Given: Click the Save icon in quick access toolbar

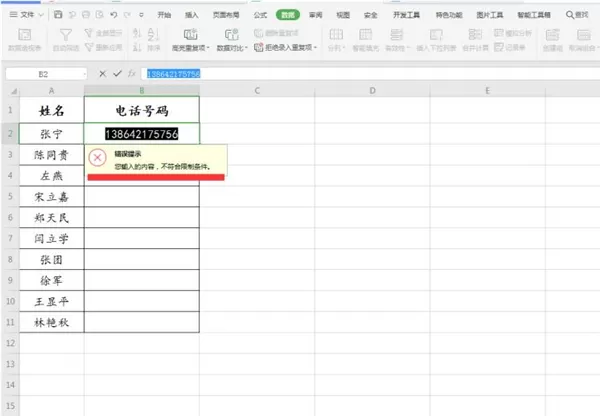Looking at the screenshot, I should pyautogui.click(x=58, y=15).
